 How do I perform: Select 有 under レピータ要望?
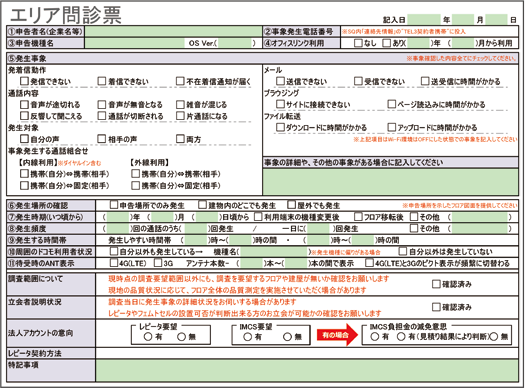tap(148, 337)
